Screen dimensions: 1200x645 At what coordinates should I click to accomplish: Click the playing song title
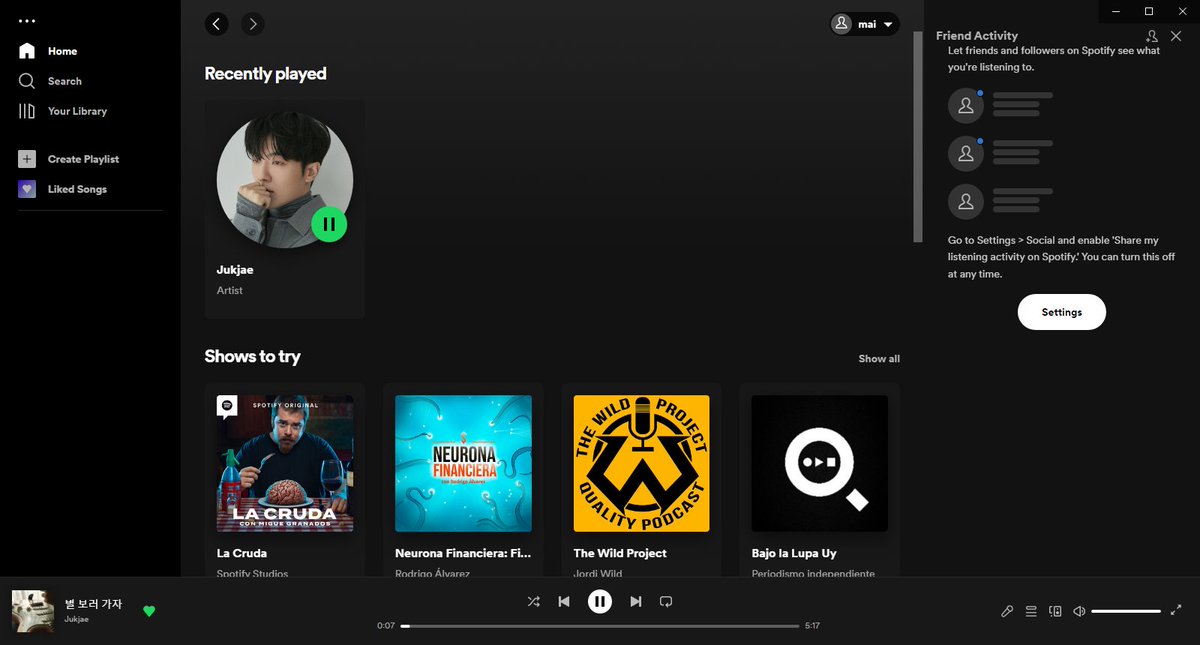[x=93, y=604]
